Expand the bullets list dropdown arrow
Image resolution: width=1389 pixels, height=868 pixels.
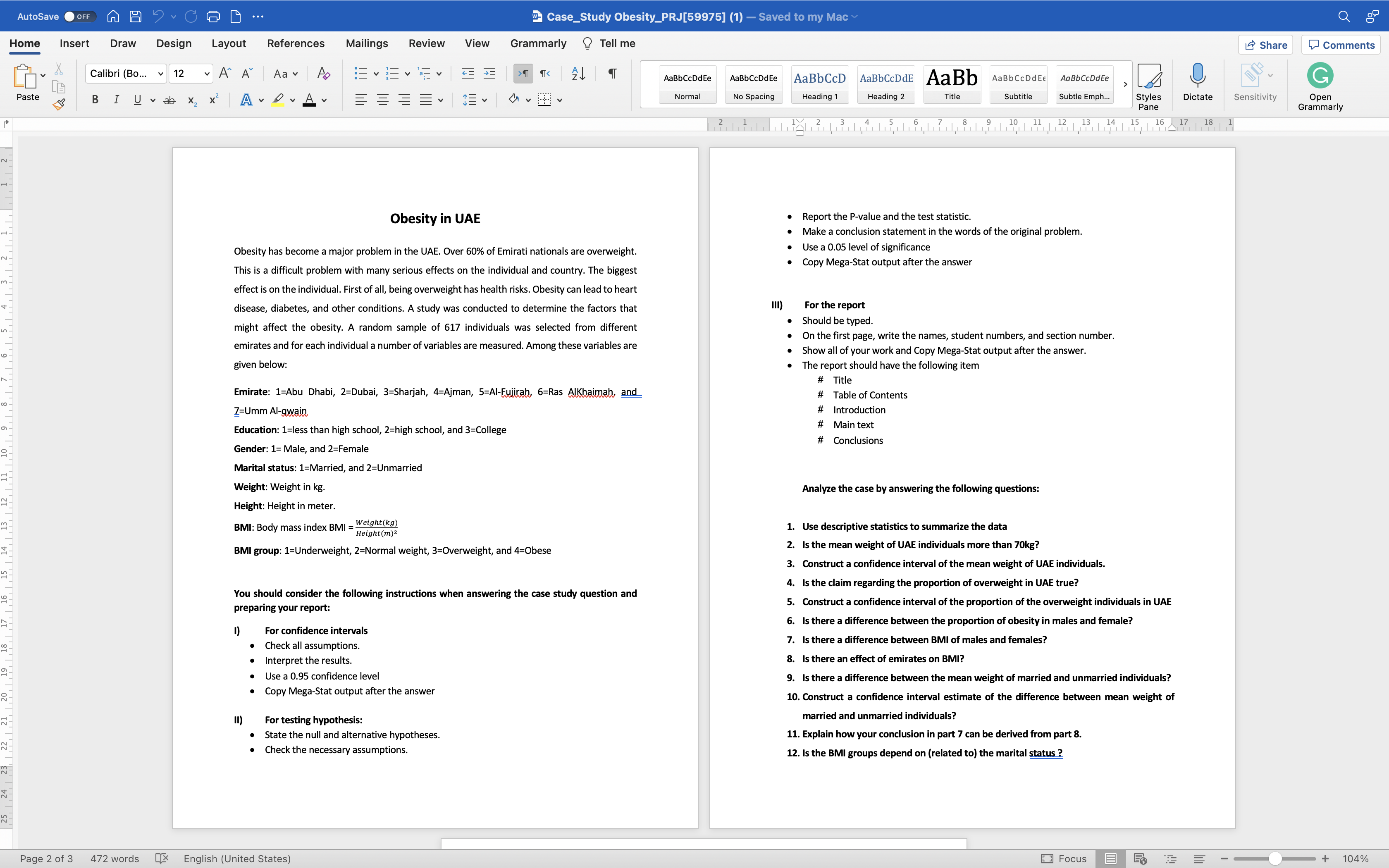(376, 74)
